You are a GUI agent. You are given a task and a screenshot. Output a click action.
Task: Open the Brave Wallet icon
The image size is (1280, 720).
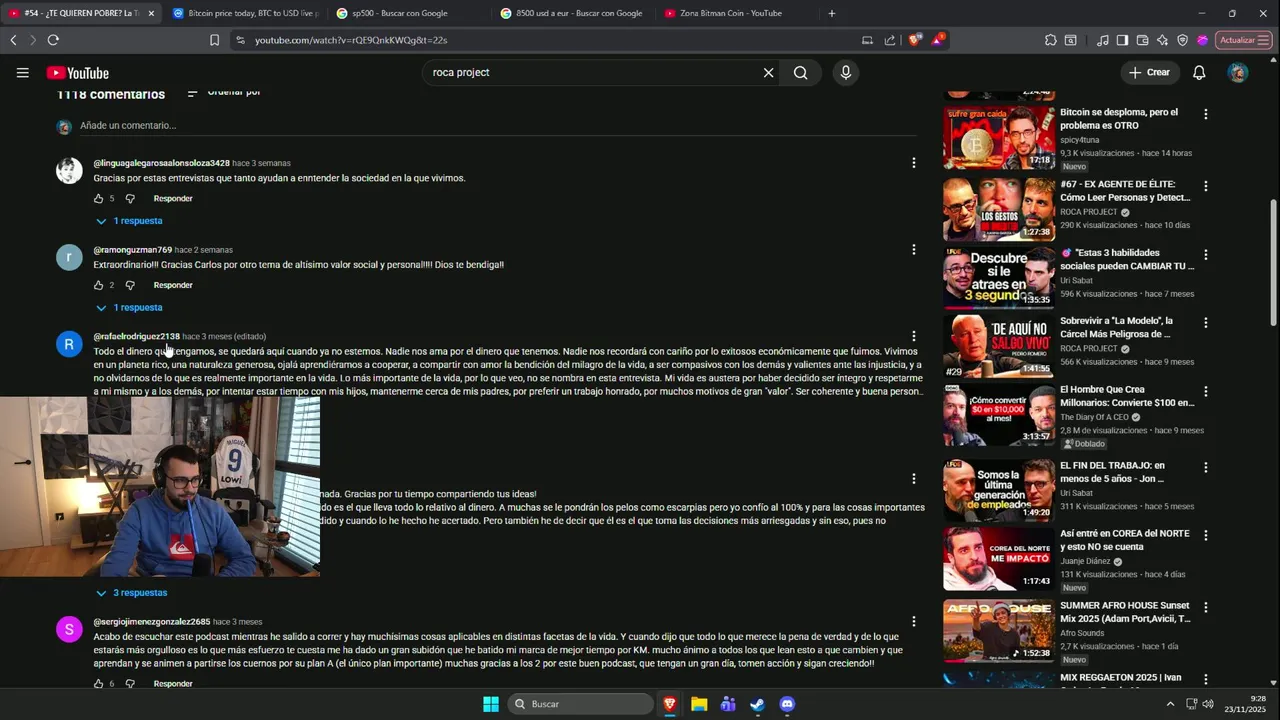coord(1142,40)
